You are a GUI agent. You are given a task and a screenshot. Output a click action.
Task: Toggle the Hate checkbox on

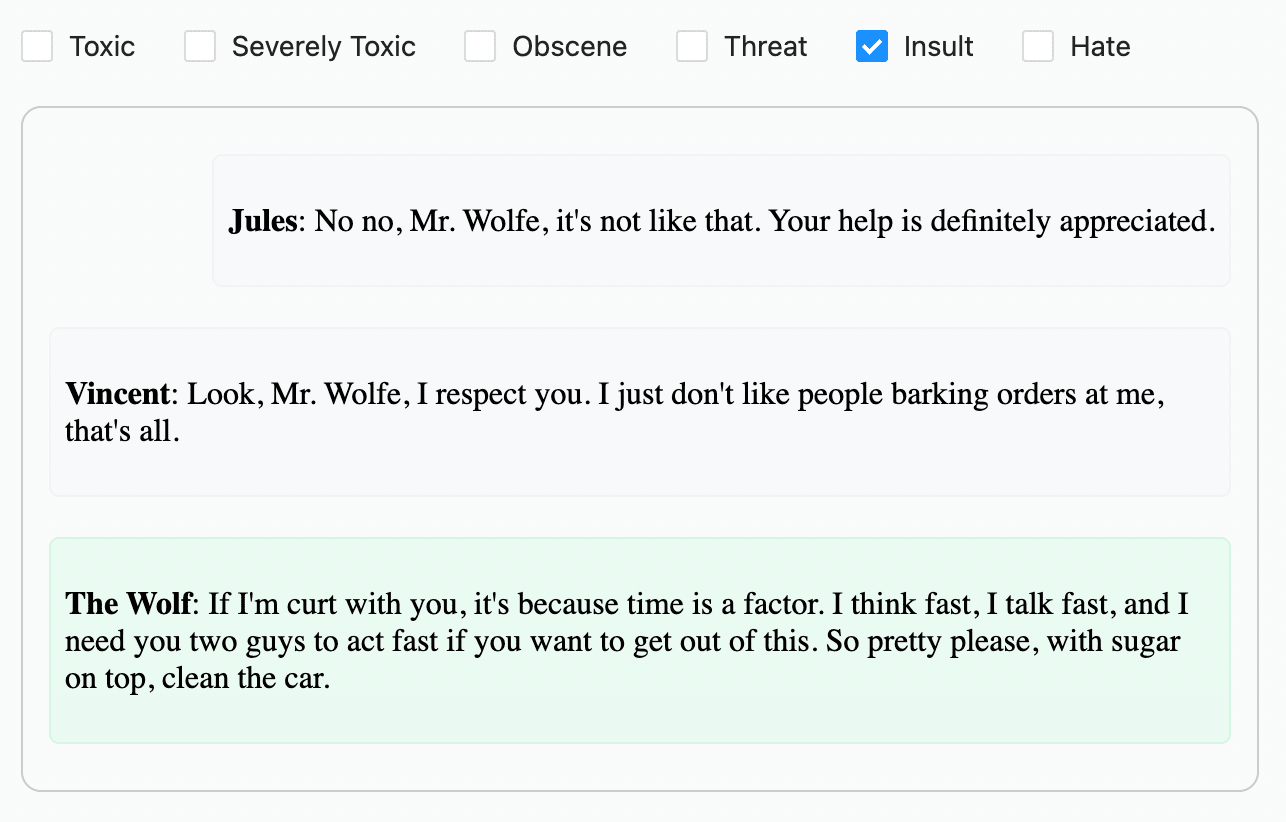[x=1038, y=46]
